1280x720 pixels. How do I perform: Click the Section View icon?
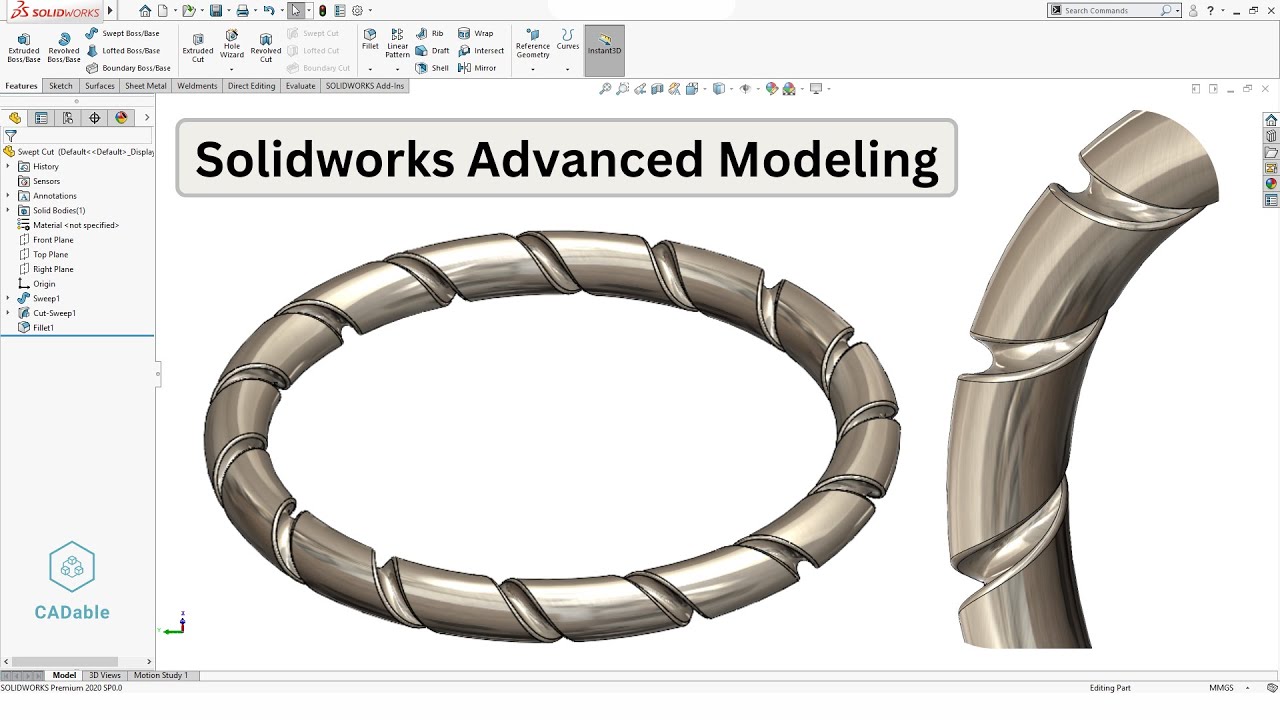pyautogui.click(x=657, y=89)
